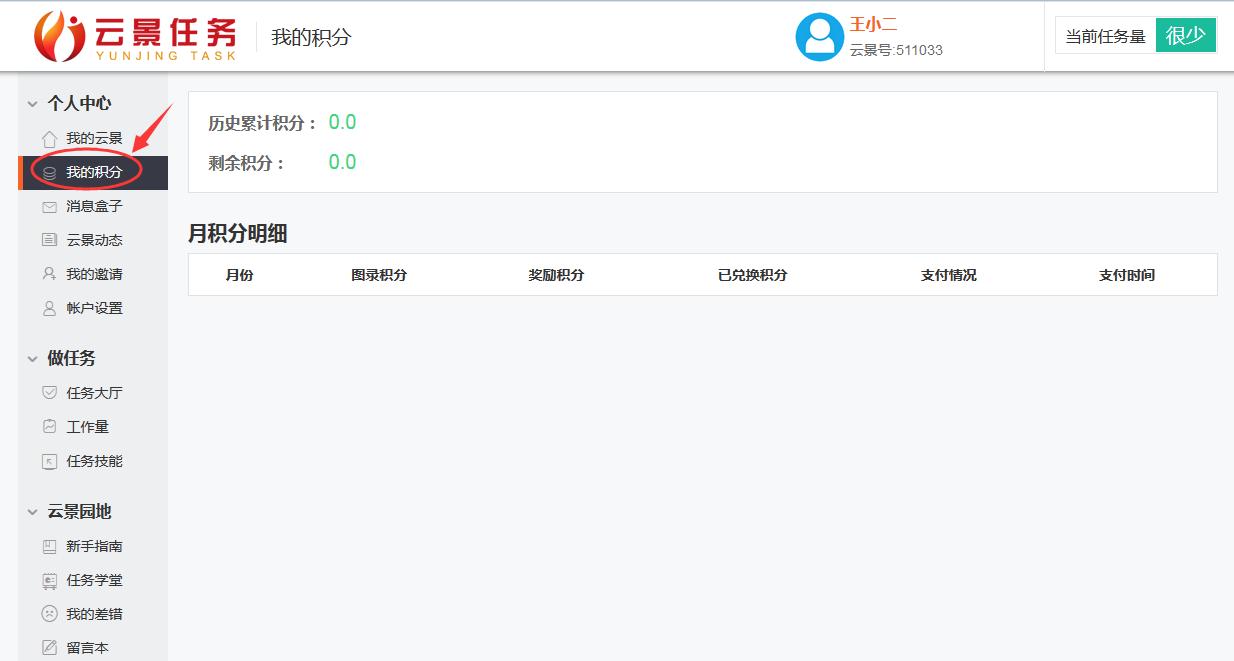Click the home icon beside 我的云景

point(47,138)
